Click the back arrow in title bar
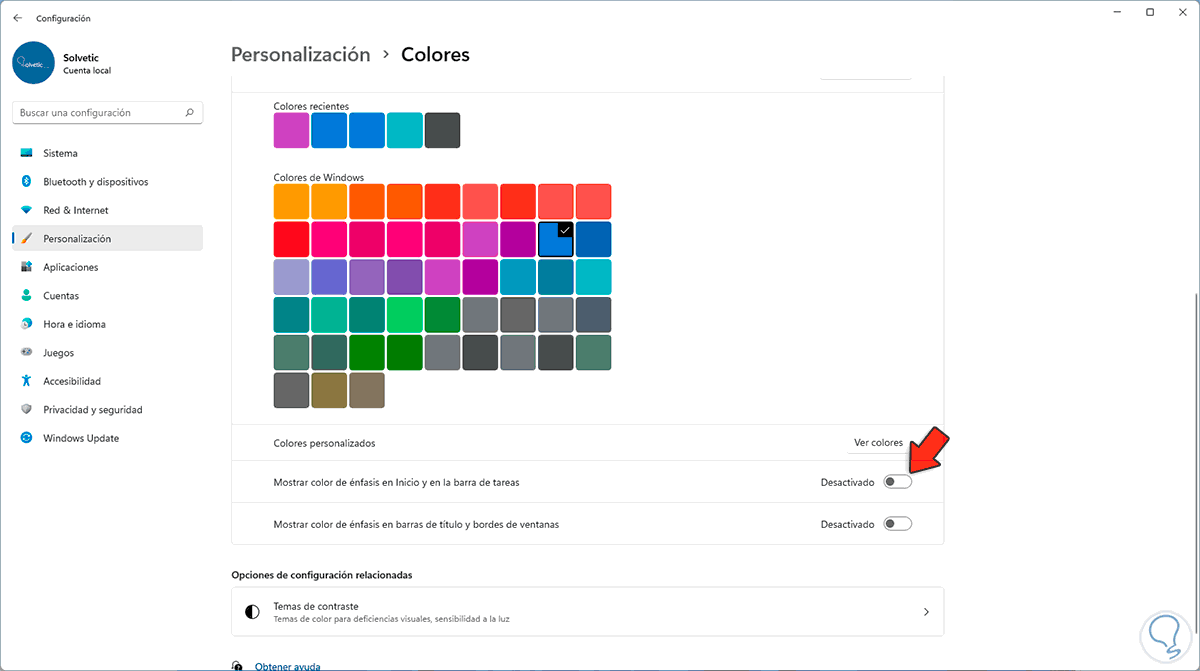This screenshot has height=671, width=1200. click(x=17, y=18)
